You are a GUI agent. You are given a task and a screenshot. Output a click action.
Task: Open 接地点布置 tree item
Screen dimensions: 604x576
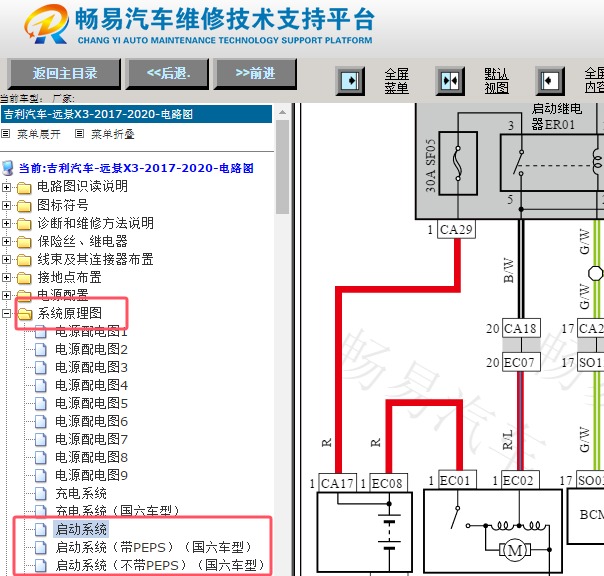click(69, 277)
